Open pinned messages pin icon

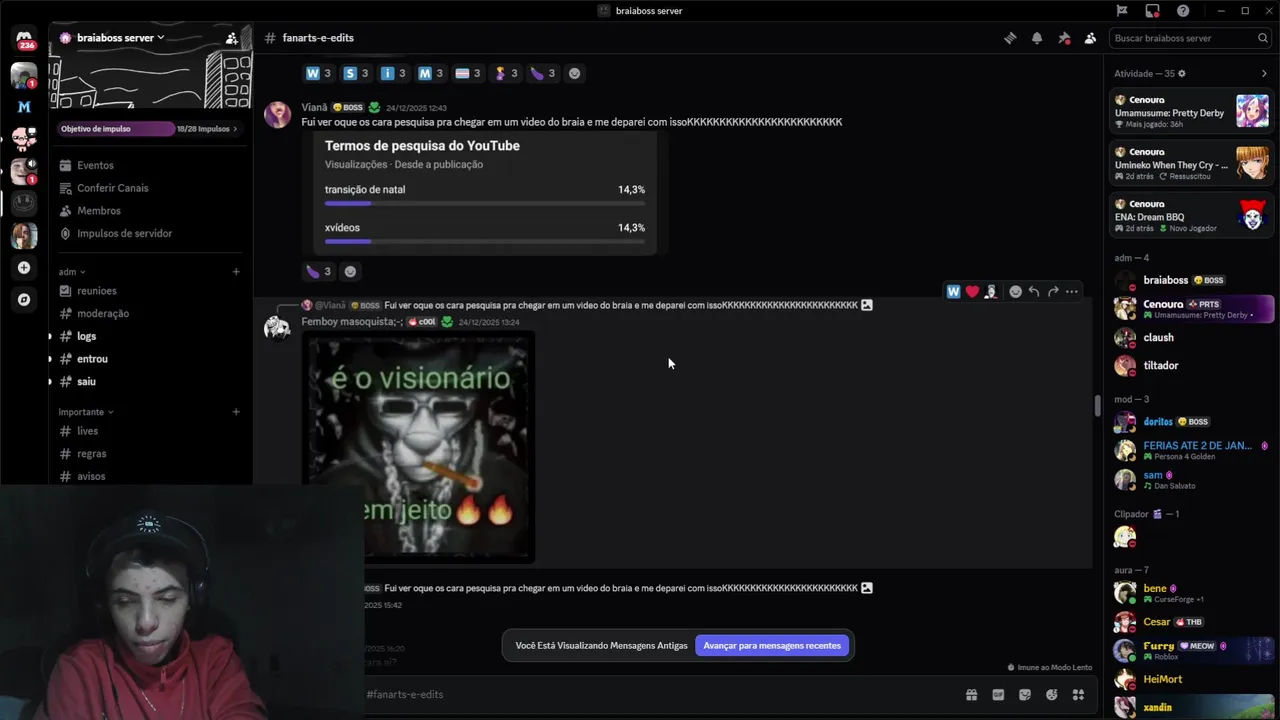pyautogui.click(x=1064, y=38)
